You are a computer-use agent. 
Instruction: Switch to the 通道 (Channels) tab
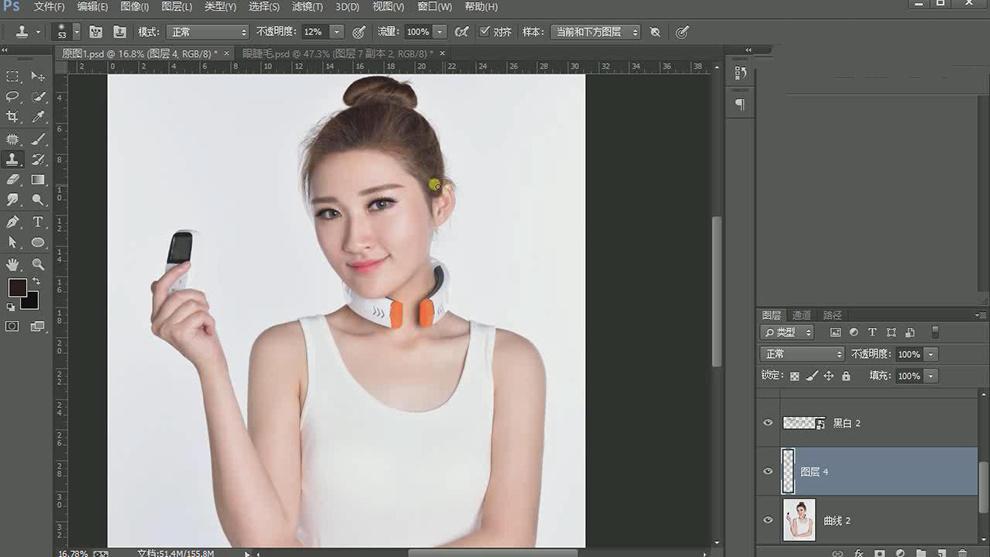[x=801, y=315]
